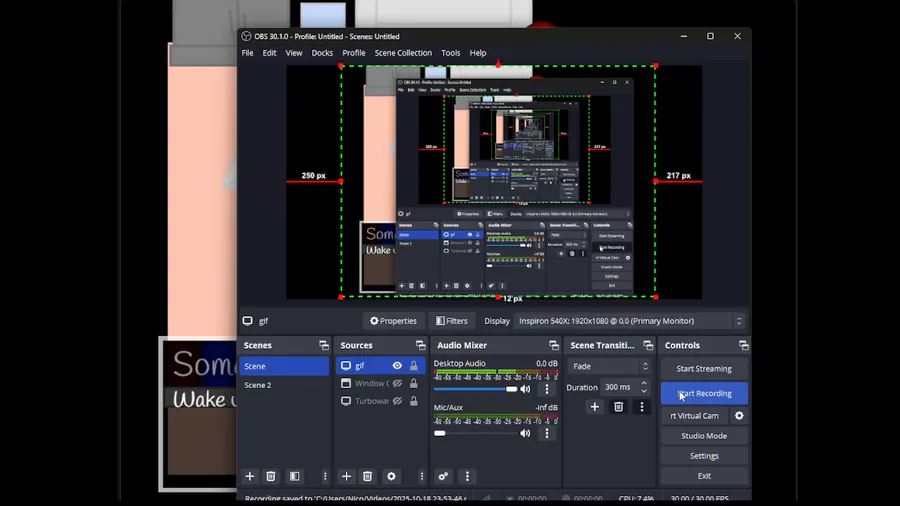Adjust the Desktop Audio volume slider
Viewport: 900px width, 506px height.
pyautogui.click(x=475, y=389)
